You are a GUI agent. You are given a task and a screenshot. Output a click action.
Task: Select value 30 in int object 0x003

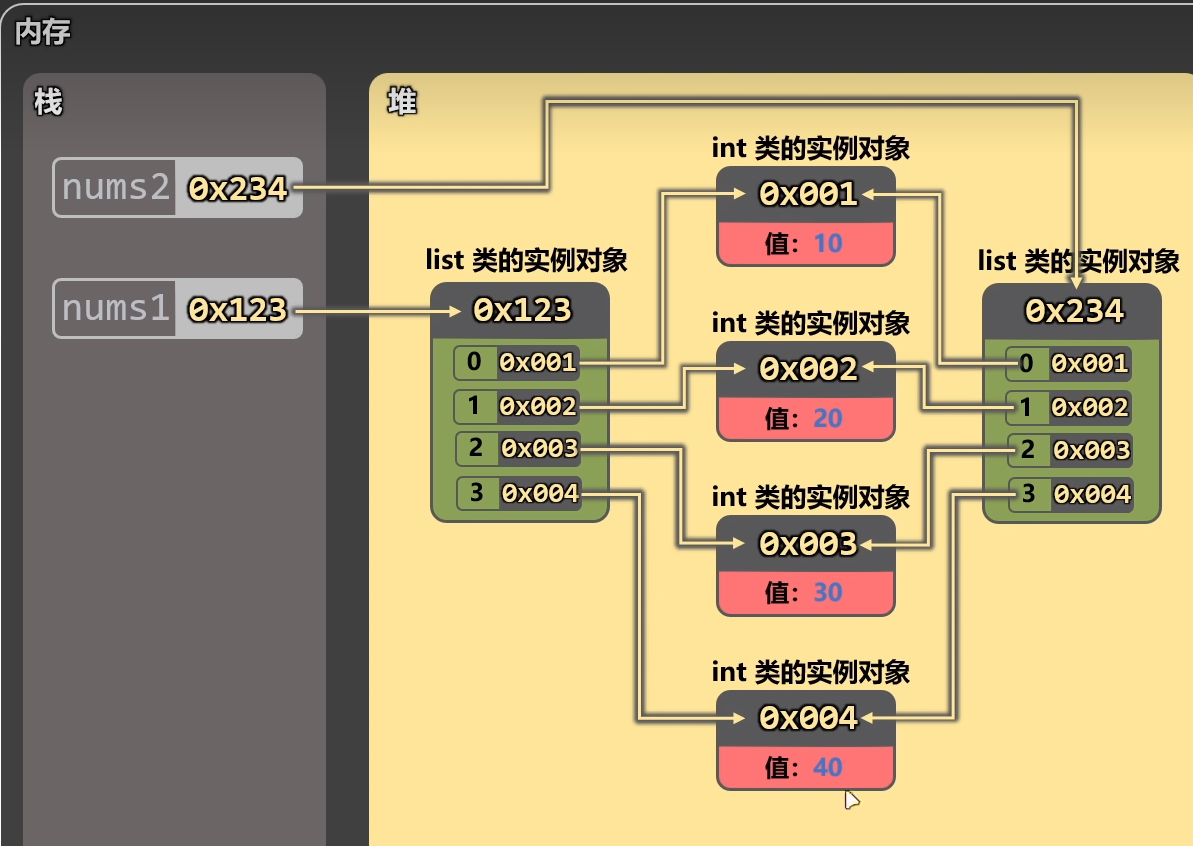828,593
